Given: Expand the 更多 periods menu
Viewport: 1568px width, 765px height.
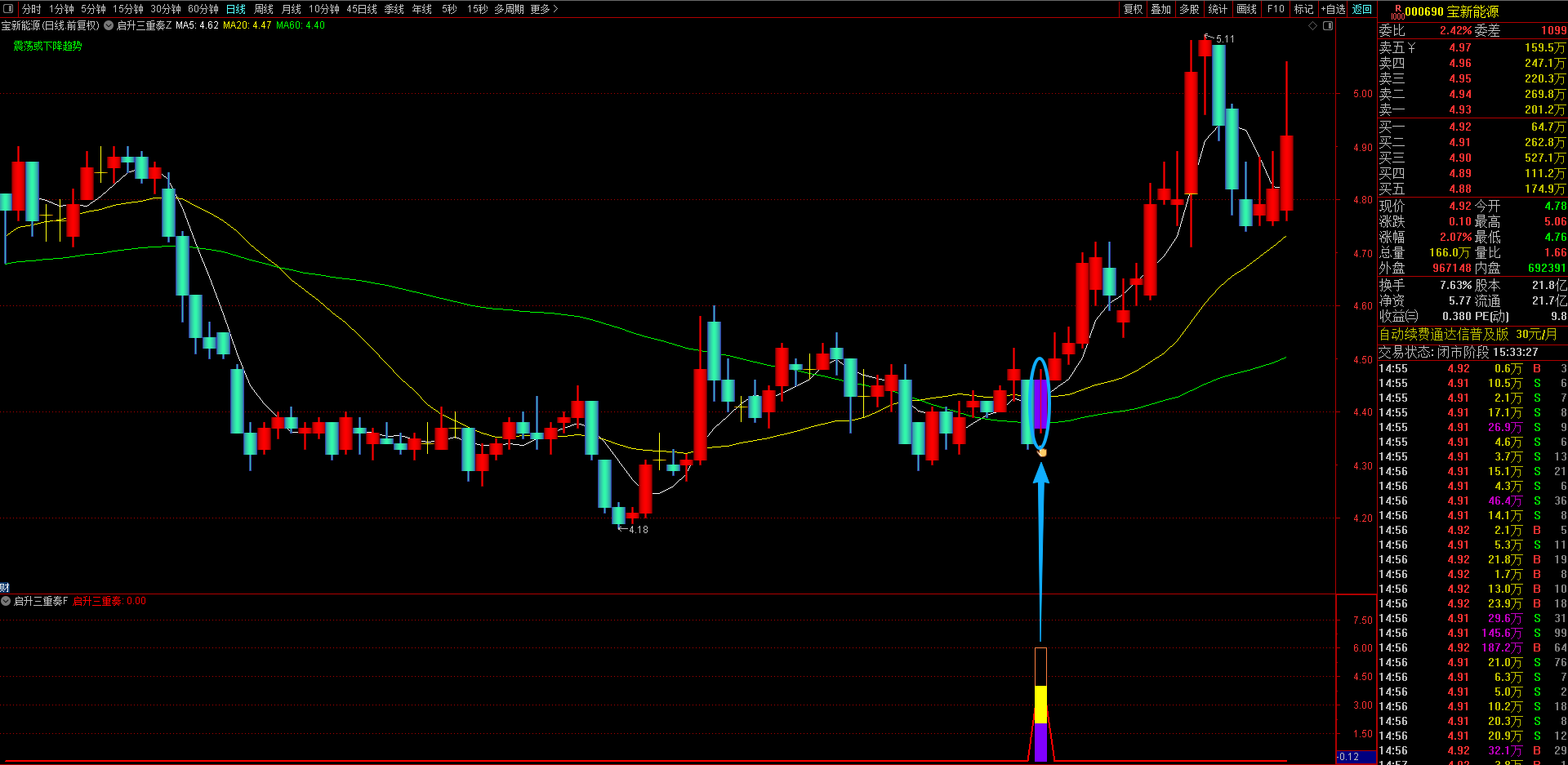Looking at the screenshot, I should tap(544, 9).
